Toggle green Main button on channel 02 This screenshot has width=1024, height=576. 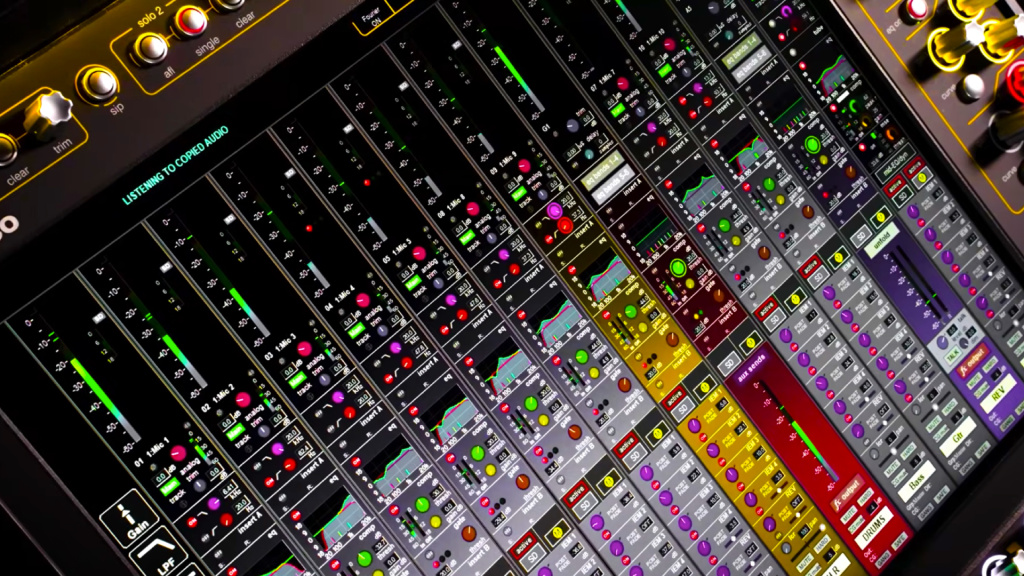coord(235,432)
